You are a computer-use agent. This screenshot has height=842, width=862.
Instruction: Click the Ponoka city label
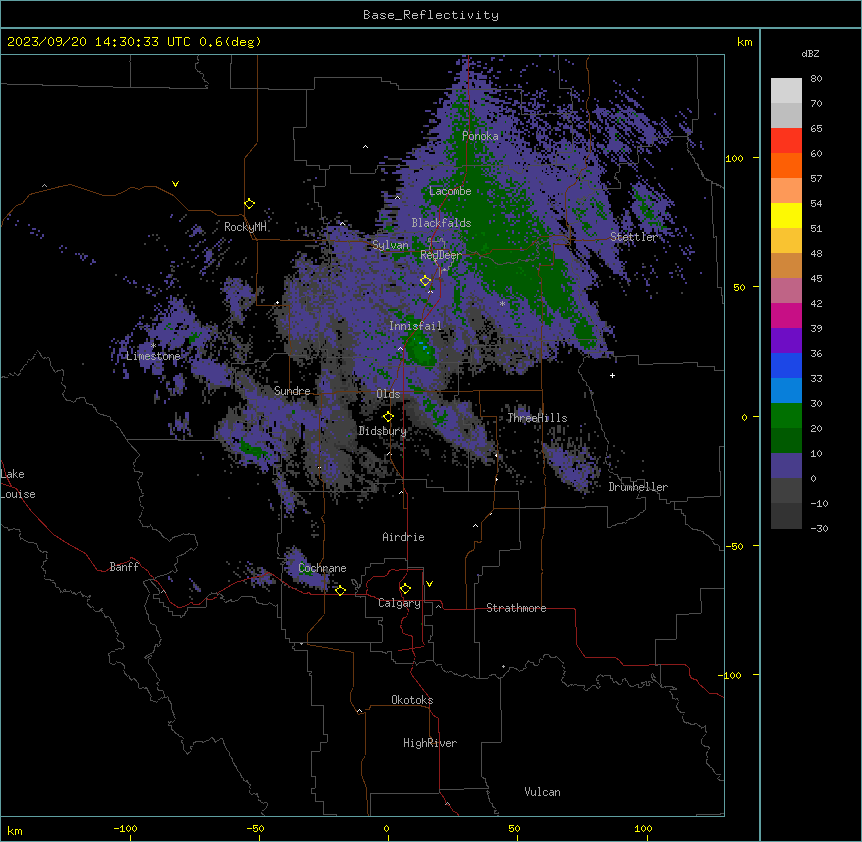click(x=480, y=136)
